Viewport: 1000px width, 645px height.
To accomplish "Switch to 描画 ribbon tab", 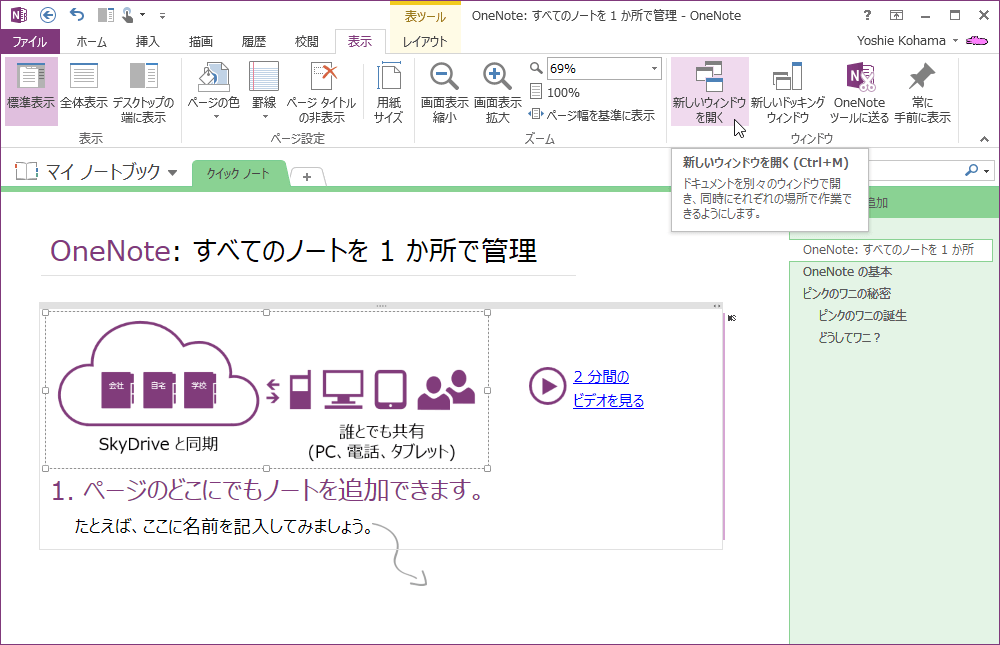I will click(200, 41).
